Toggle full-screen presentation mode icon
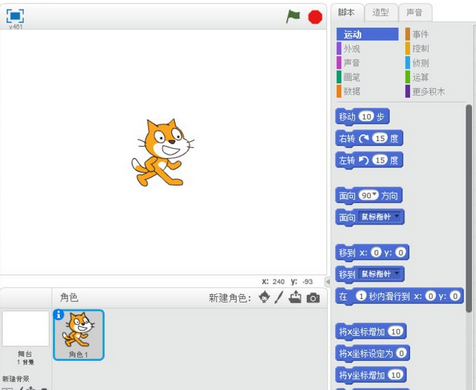Viewport: 476px width, 390px height. click(15, 16)
